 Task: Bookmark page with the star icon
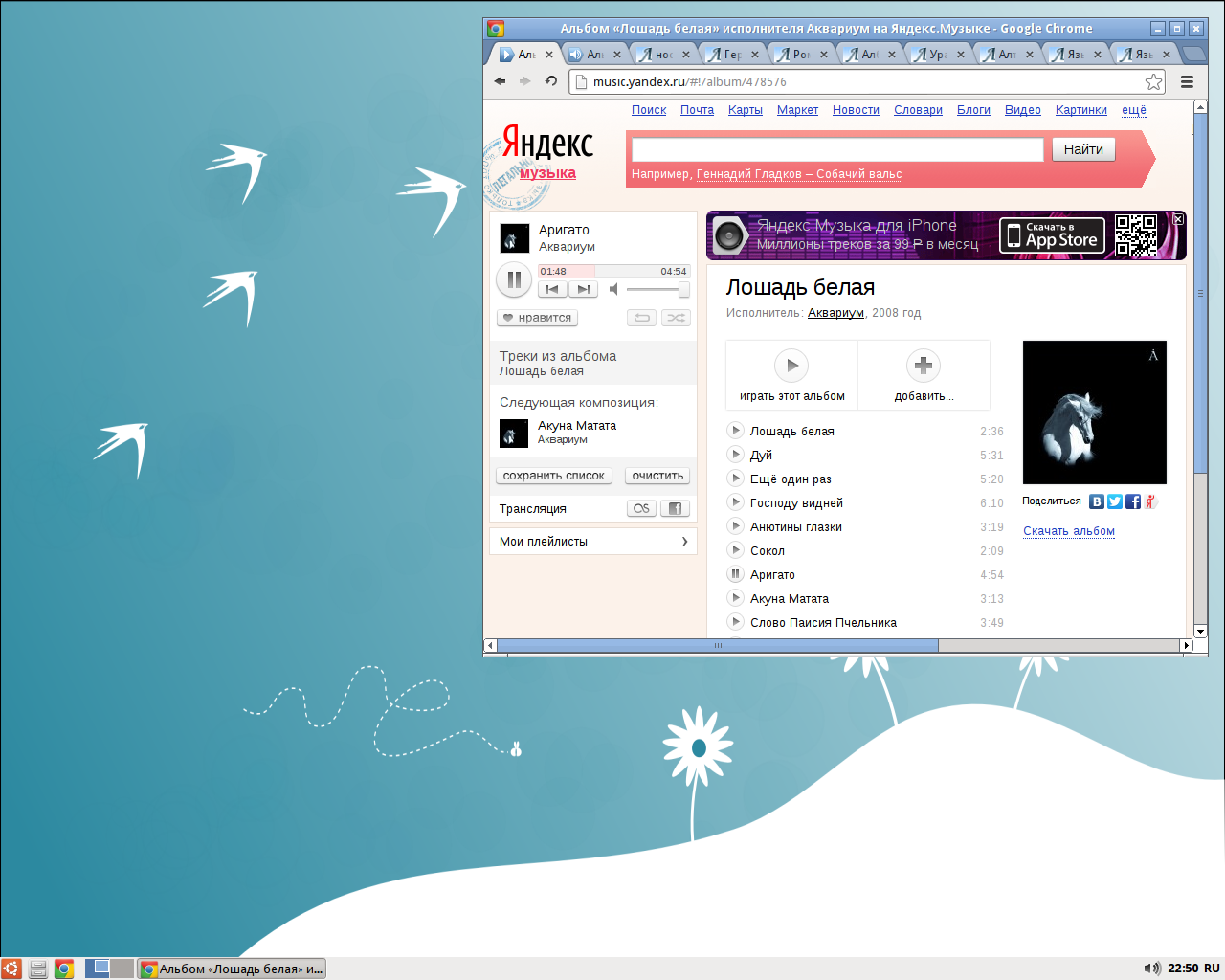tap(1153, 81)
